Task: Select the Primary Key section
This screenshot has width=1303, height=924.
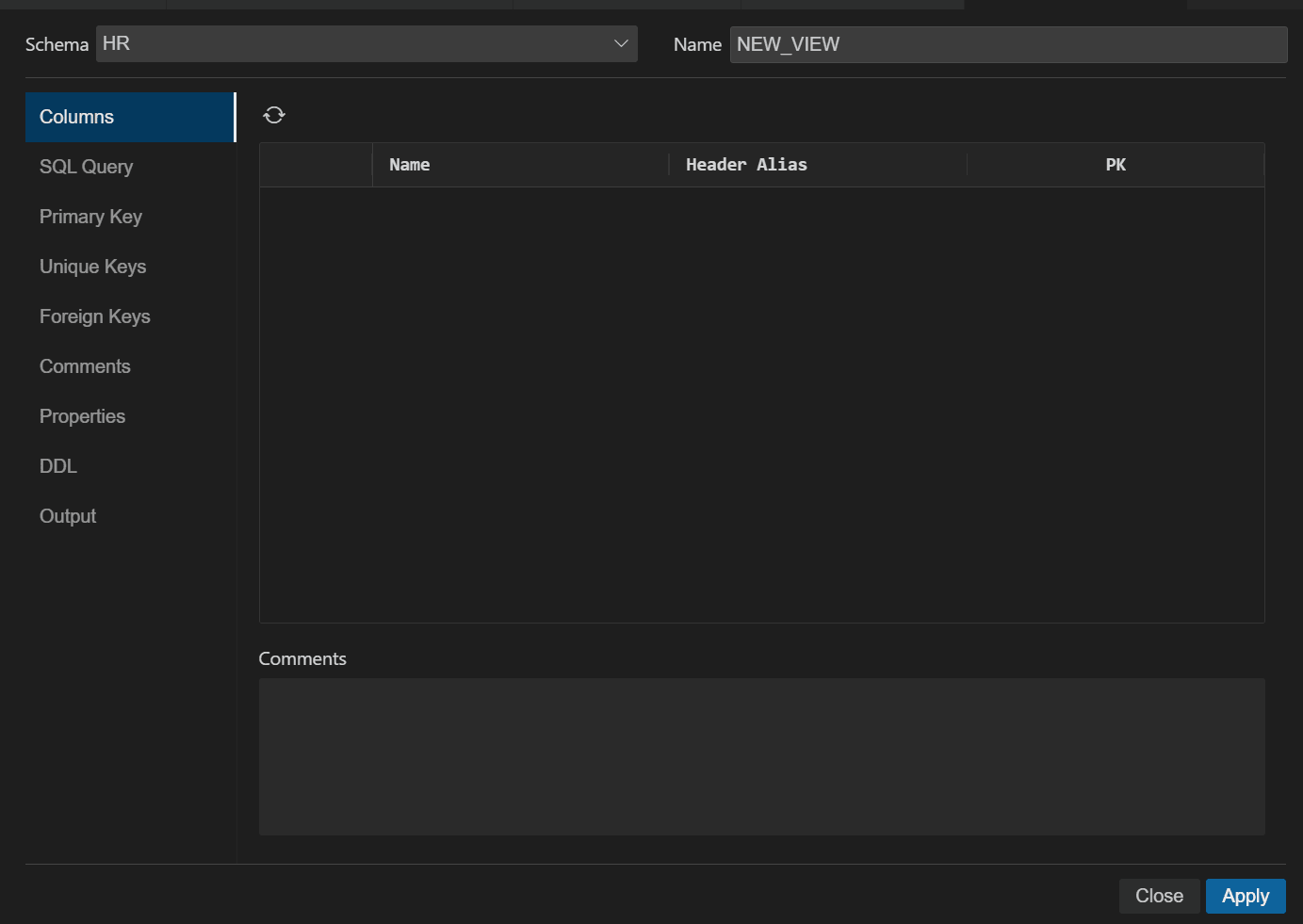Action: click(x=90, y=217)
